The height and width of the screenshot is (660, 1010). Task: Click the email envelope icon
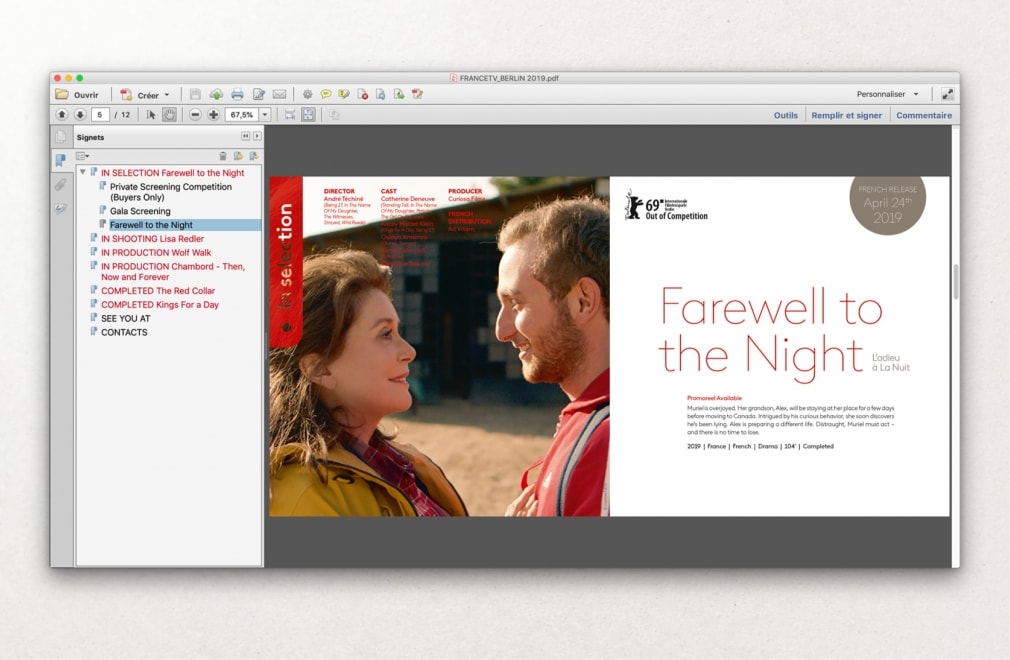(x=279, y=94)
